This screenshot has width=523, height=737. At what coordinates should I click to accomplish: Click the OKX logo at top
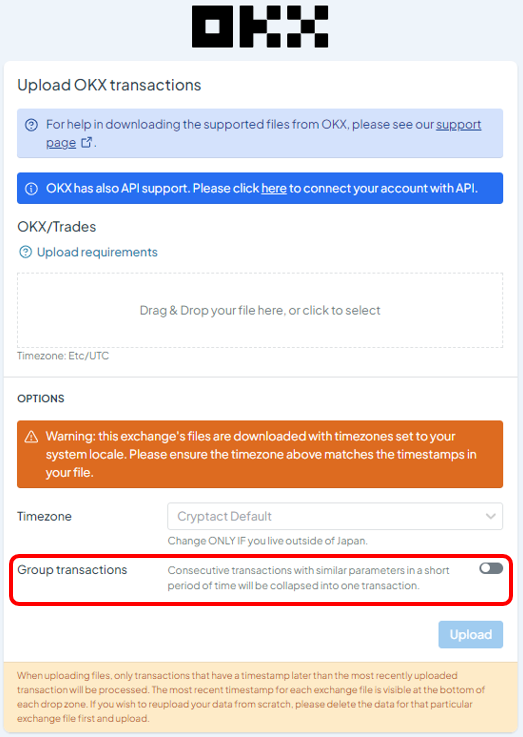(x=260, y=27)
